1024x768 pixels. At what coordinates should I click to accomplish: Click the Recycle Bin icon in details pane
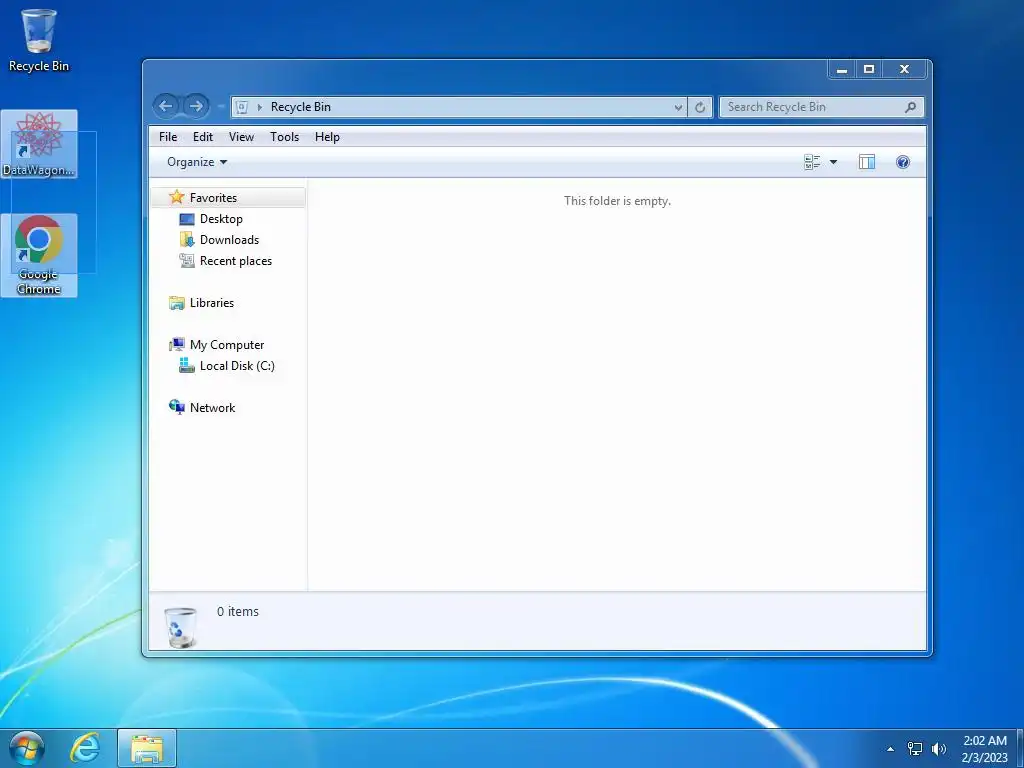pos(180,627)
